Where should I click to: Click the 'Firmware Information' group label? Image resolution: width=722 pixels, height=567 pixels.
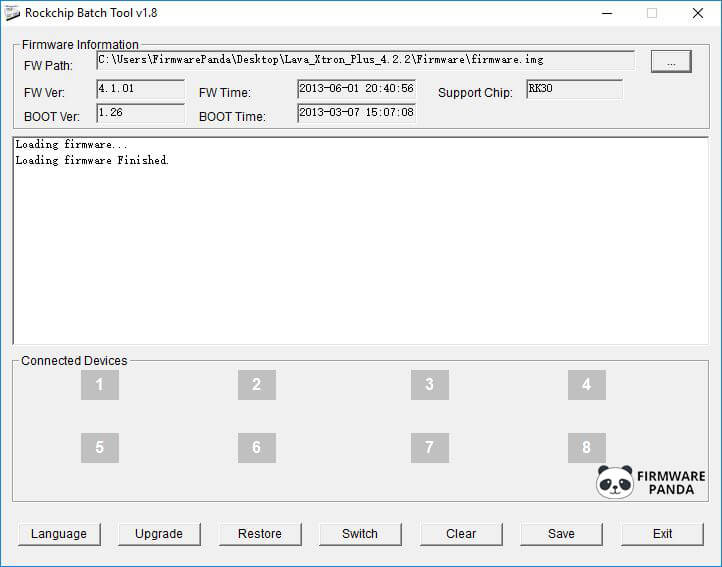[x=80, y=45]
